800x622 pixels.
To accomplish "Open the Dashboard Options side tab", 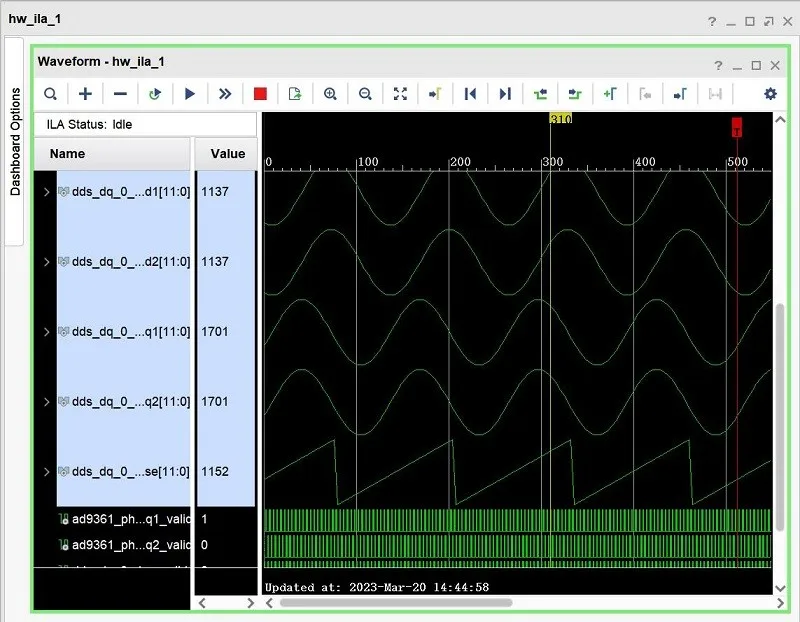I will coord(15,141).
